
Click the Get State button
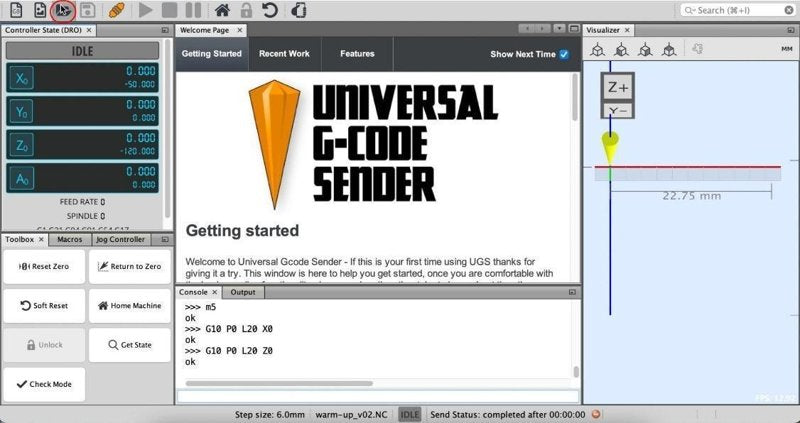pos(130,345)
